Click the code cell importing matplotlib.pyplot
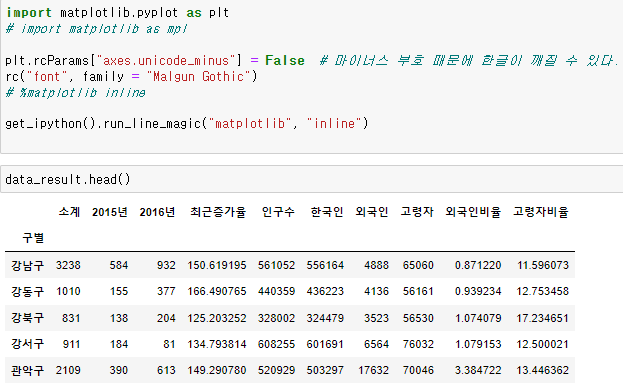The height and width of the screenshot is (392, 623). (x=312, y=76)
